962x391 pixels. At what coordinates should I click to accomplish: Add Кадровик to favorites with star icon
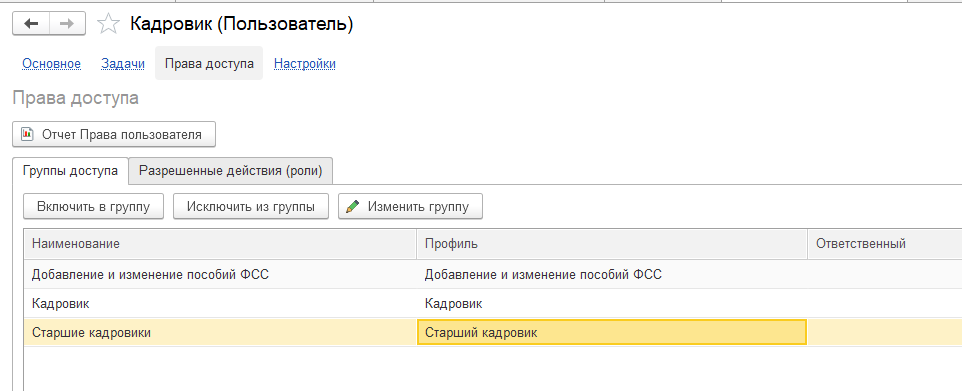click(x=109, y=24)
